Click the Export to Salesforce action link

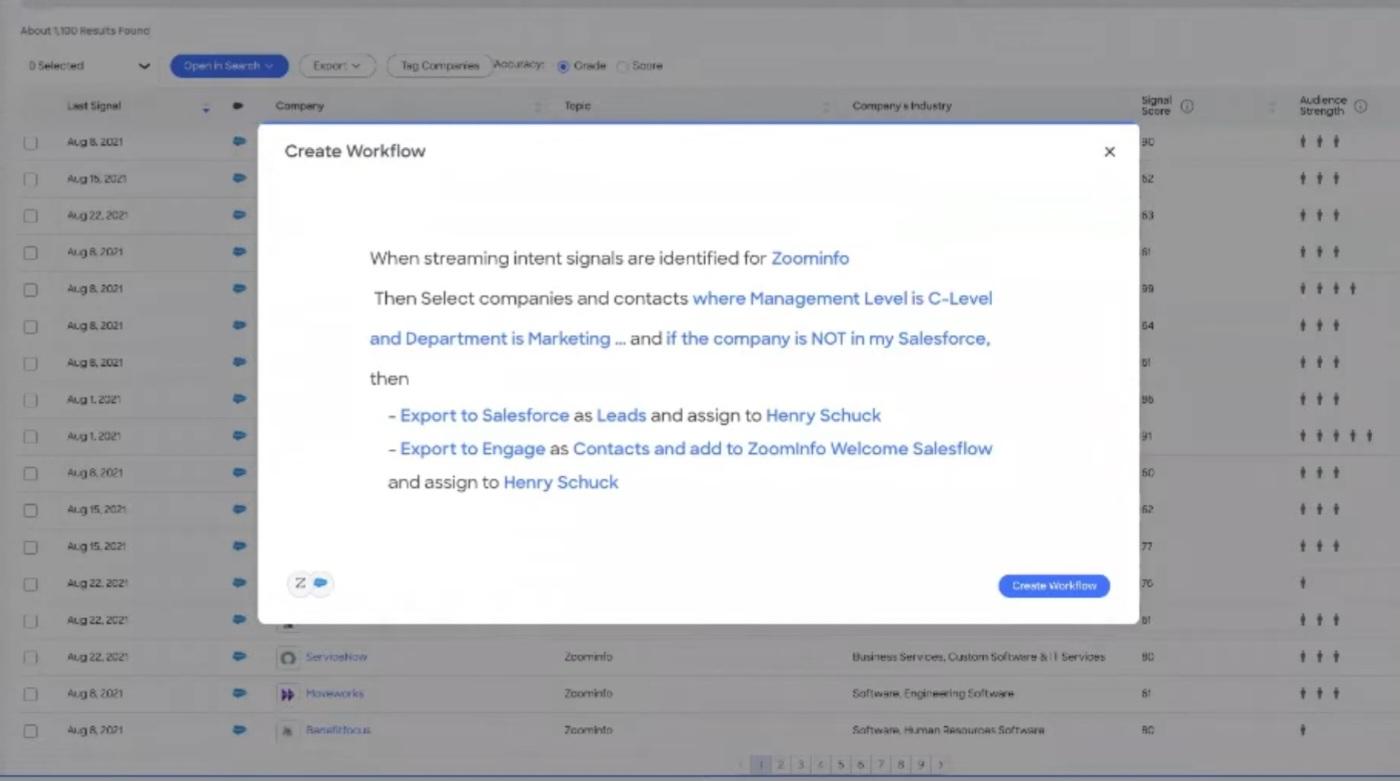tap(484, 416)
